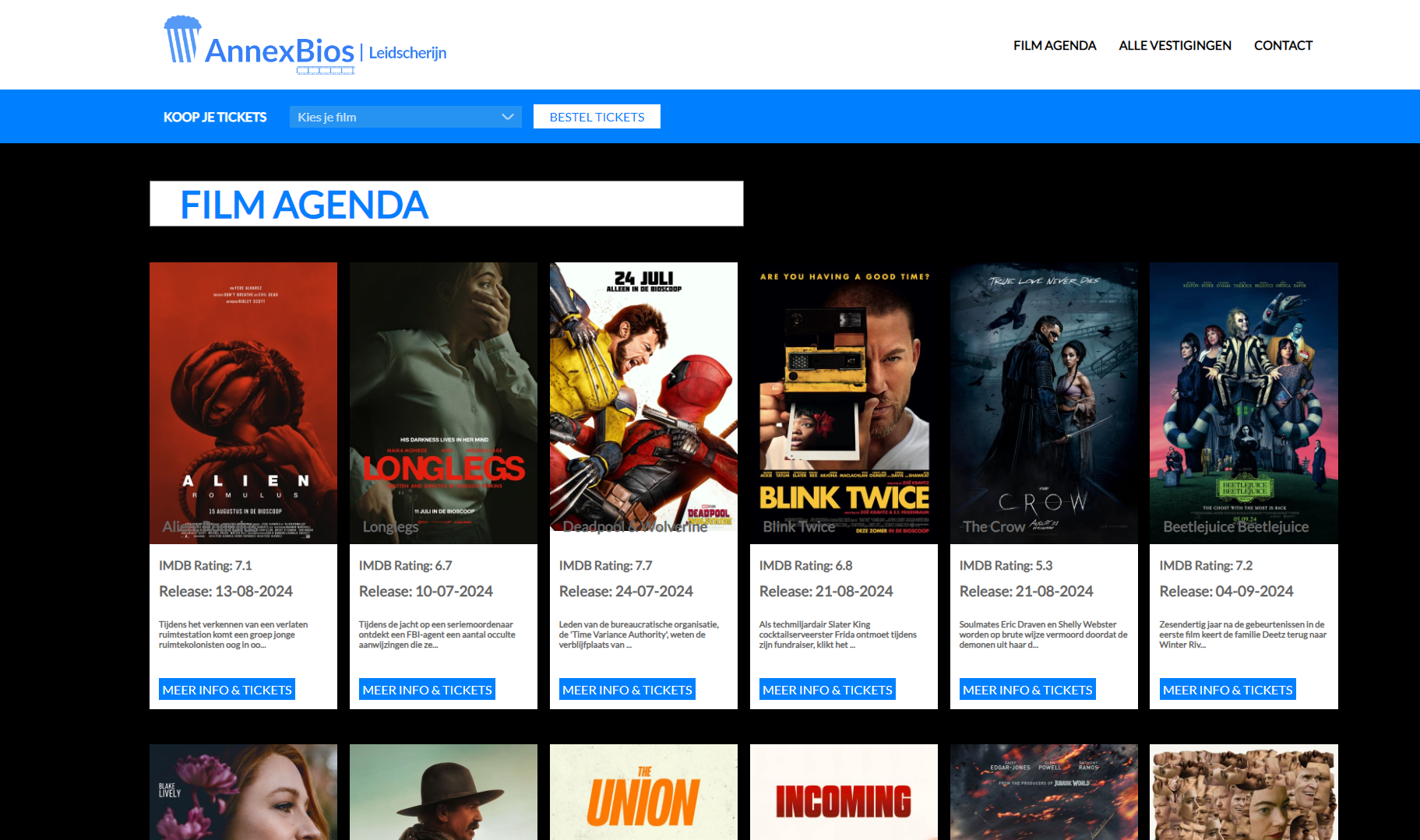This screenshot has height=840, width=1420.
Task: Open The Crow movie poster
Action: pyautogui.click(x=1044, y=402)
